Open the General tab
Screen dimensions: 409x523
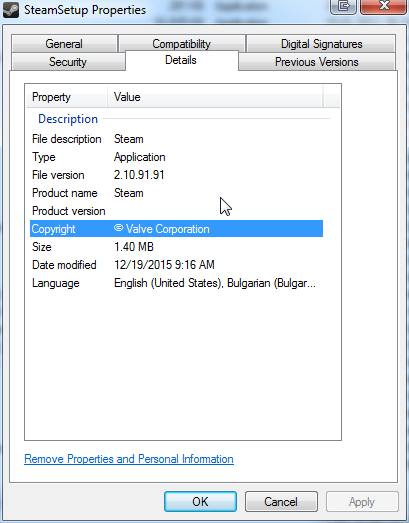point(64,44)
